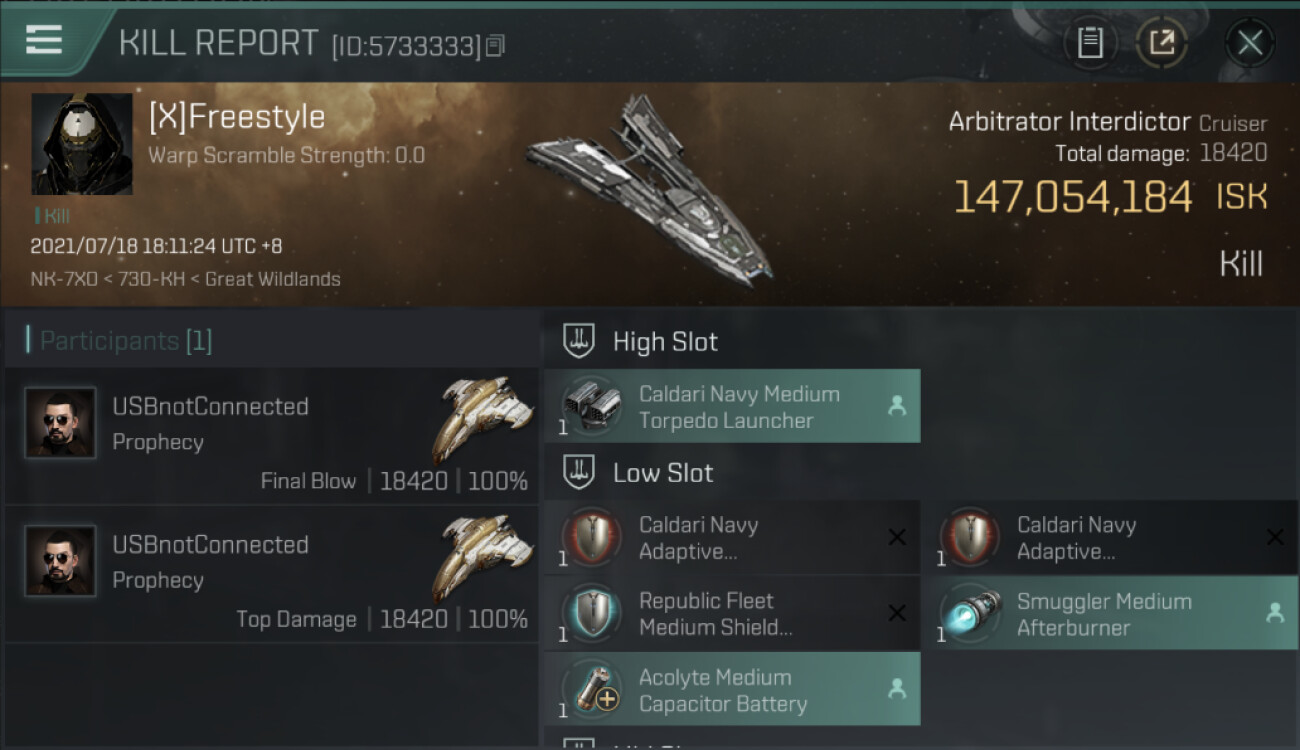Screen dimensions: 1300x750
Task: Click the [X]Freestyle pilot name
Action: tap(237, 118)
